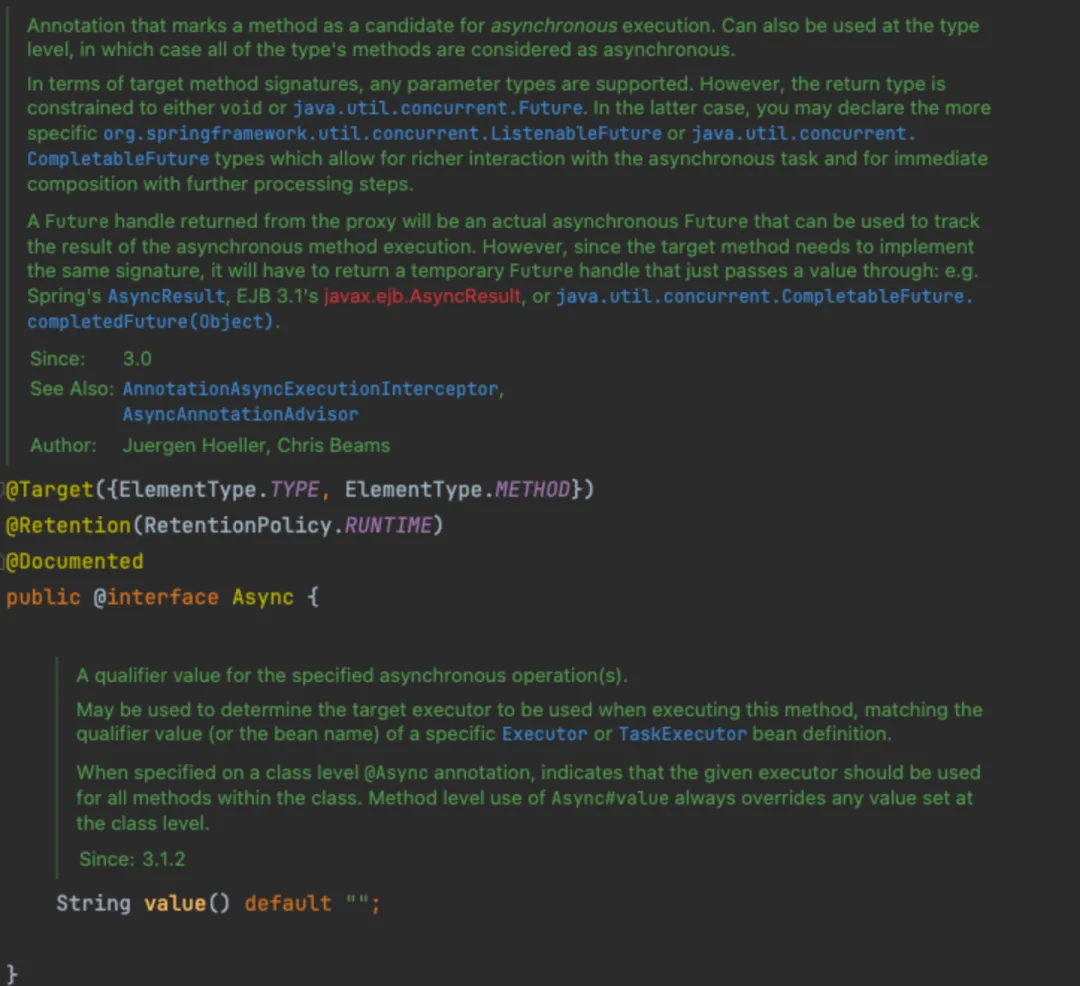Image resolution: width=1080 pixels, height=986 pixels.
Task: Click the @Target annotation
Action: click(49, 490)
